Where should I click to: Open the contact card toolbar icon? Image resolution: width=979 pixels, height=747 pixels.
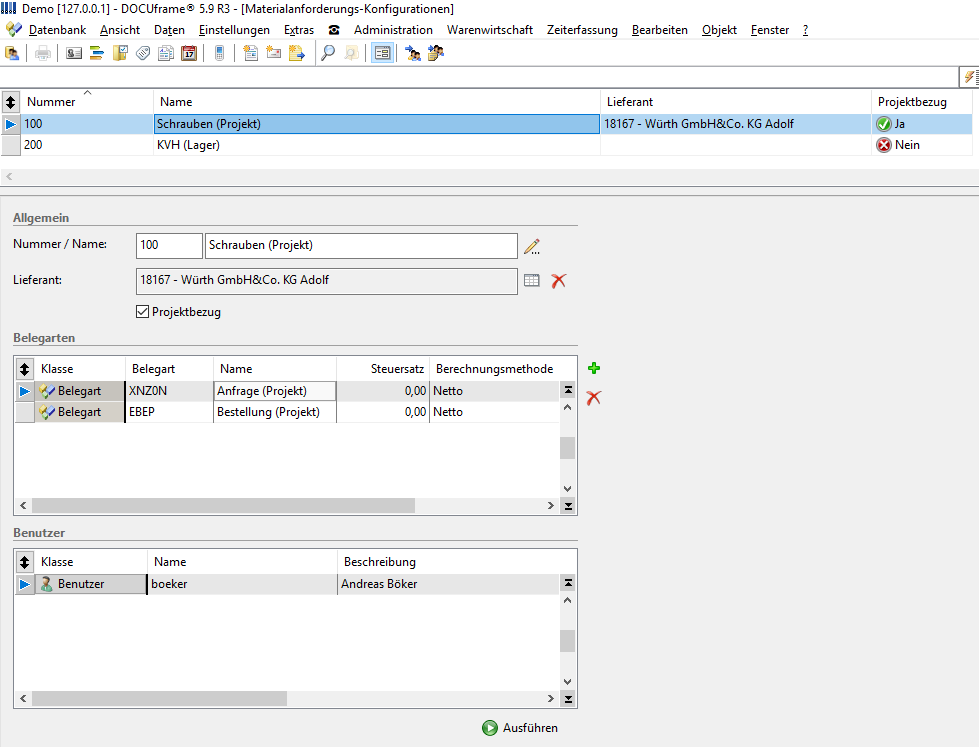click(74, 54)
